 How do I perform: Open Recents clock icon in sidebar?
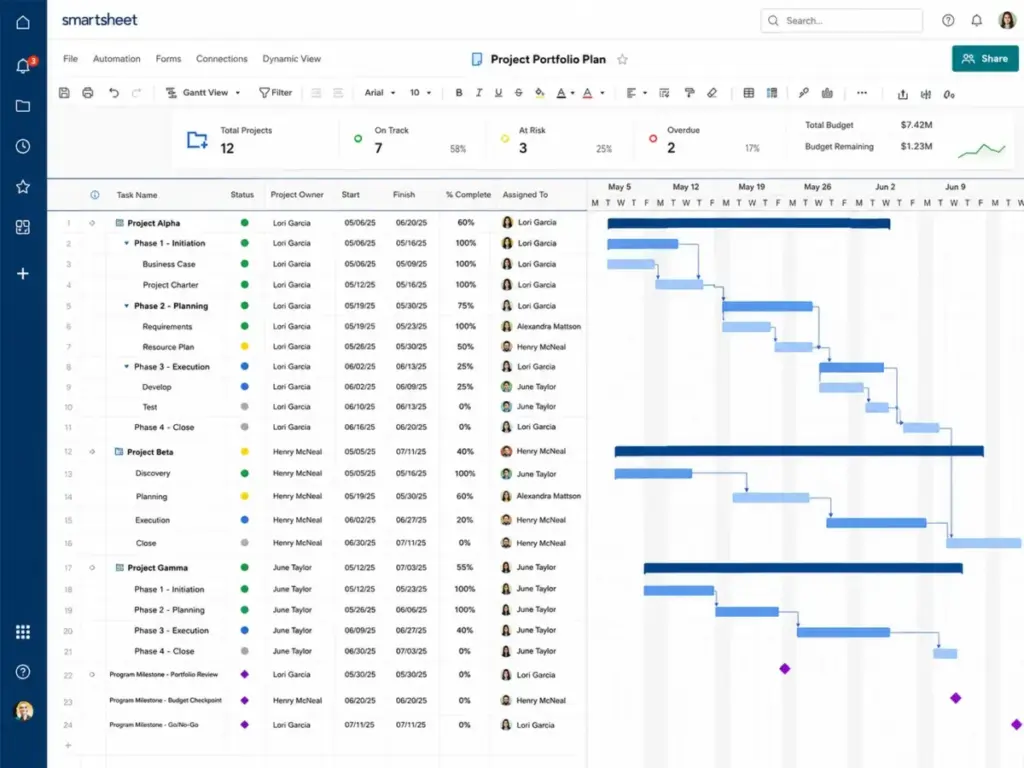[x=23, y=146]
